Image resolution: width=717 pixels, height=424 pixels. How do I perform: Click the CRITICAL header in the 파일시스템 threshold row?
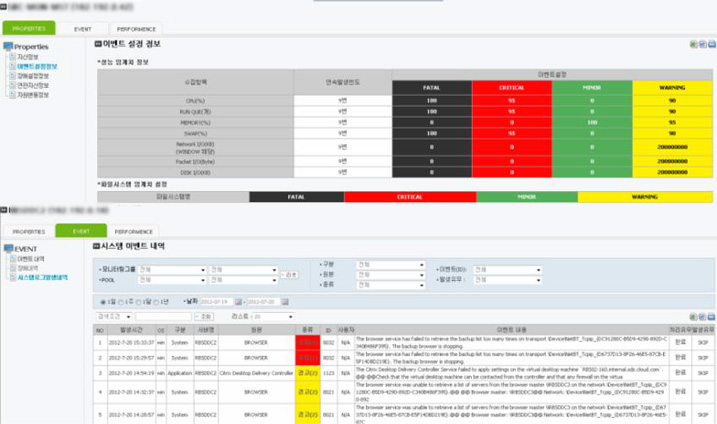410,197
